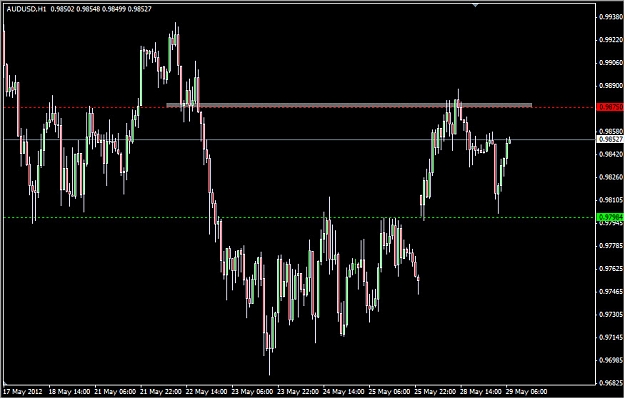Click the 29 May 06:00 time axis label
625x399 pixels.
[528, 391]
